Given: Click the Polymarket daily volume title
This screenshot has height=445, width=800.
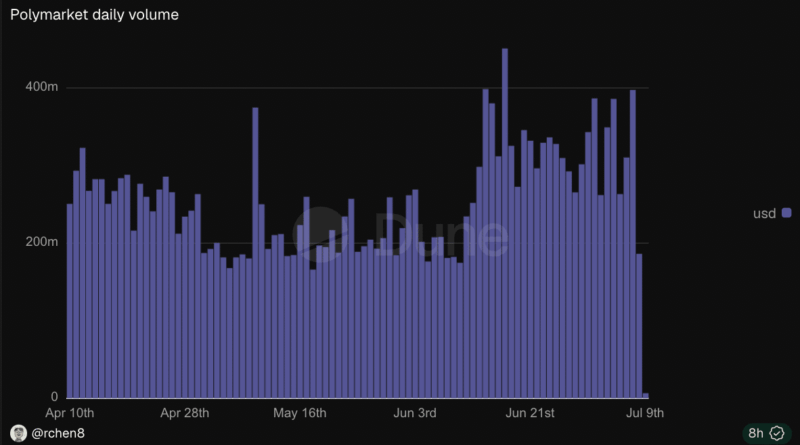Looking at the screenshot, I should (94, 15).
